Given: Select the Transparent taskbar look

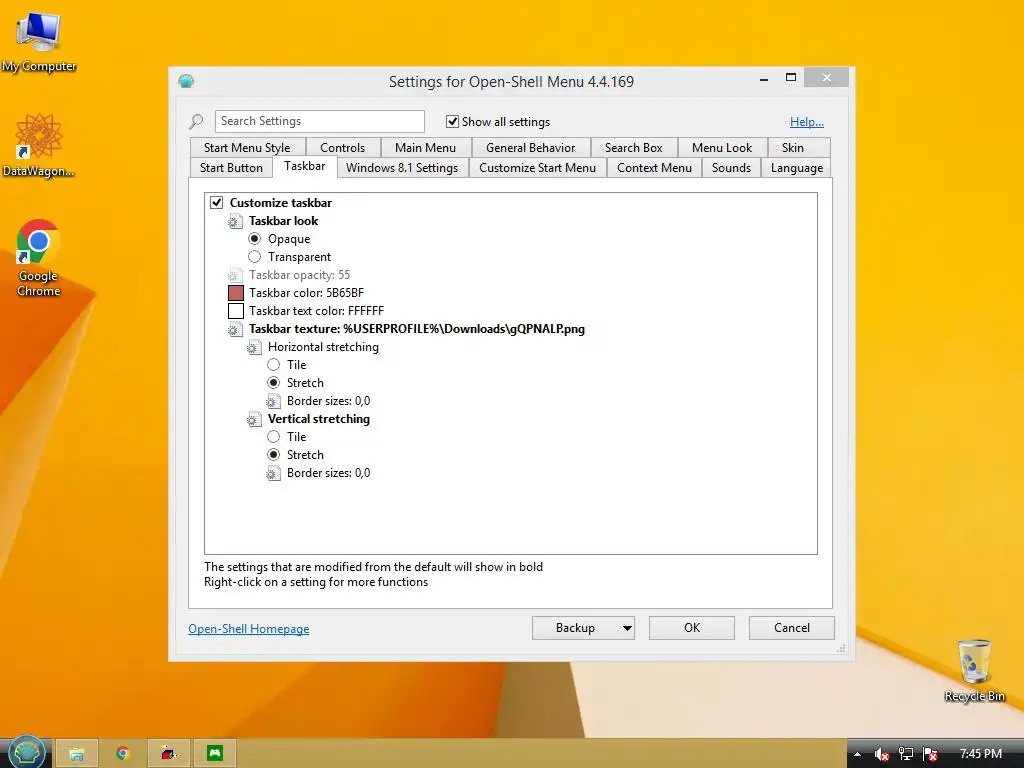Looking at the screenshot, I should (x=255, y=257).
